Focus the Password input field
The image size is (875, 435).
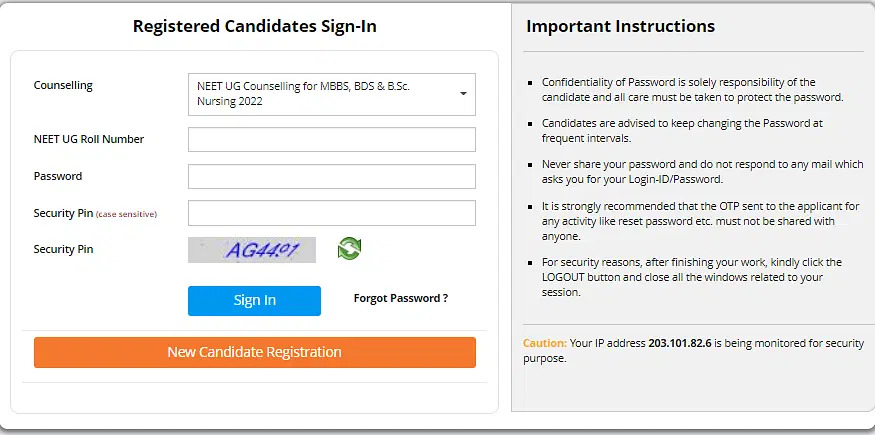click(331, 177)
